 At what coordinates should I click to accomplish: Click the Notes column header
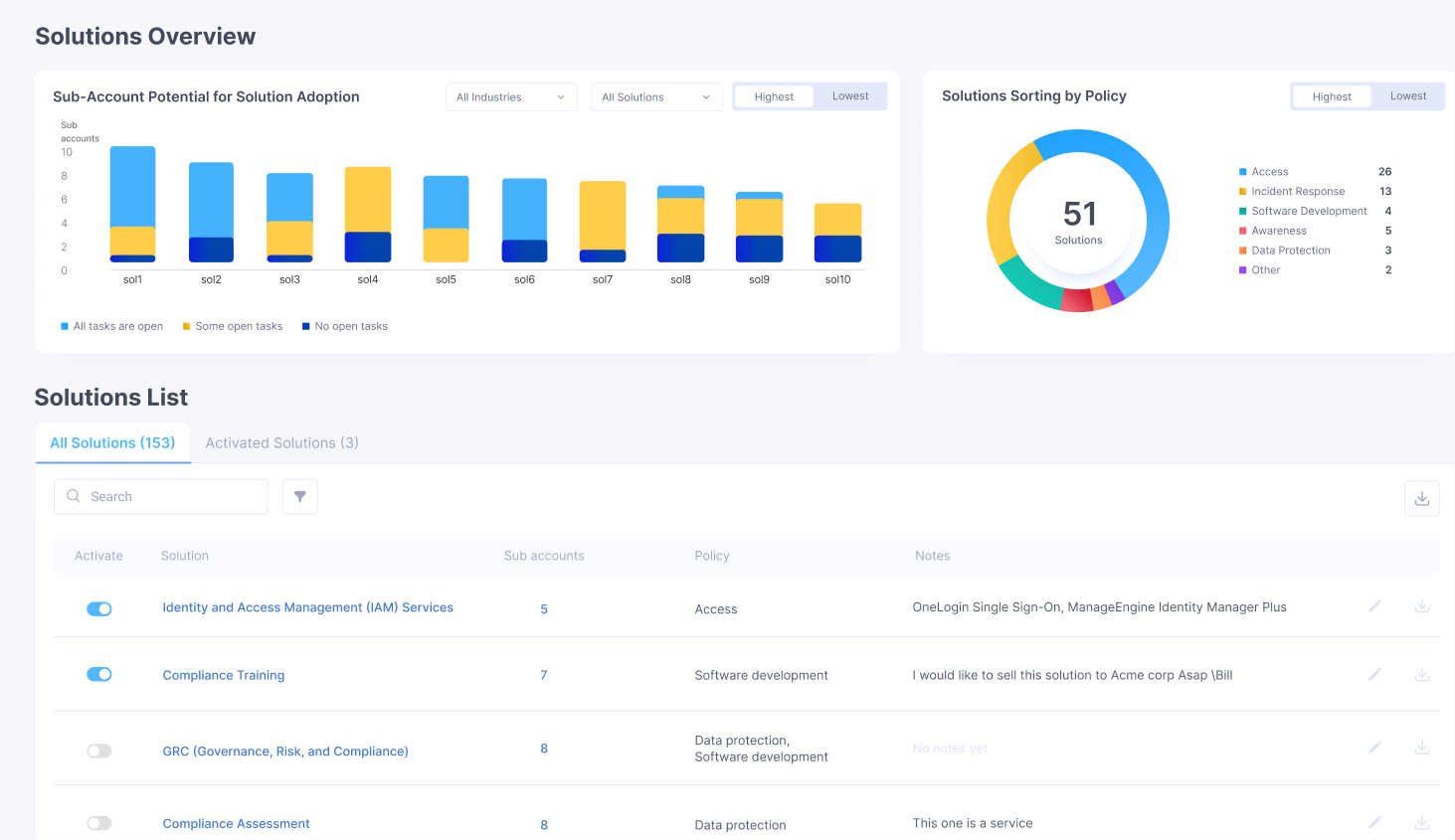click(x=933, y=556)
